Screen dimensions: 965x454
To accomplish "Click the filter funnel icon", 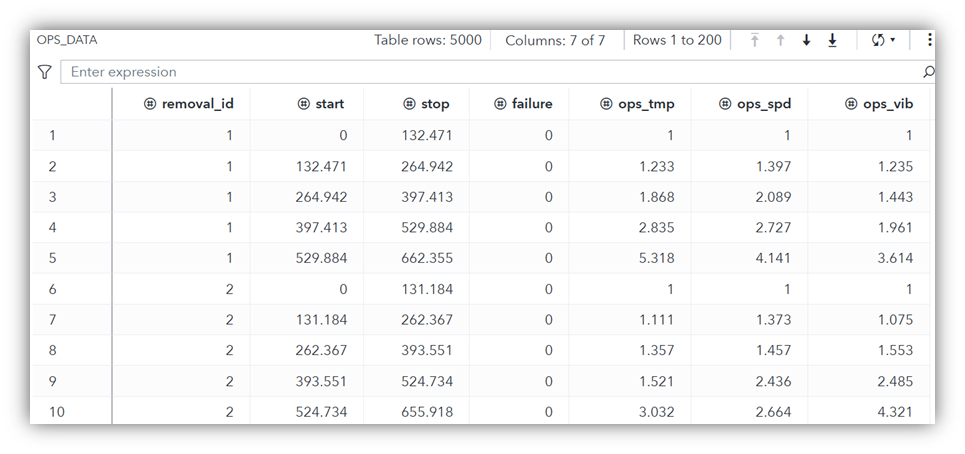I will [44, 72].
